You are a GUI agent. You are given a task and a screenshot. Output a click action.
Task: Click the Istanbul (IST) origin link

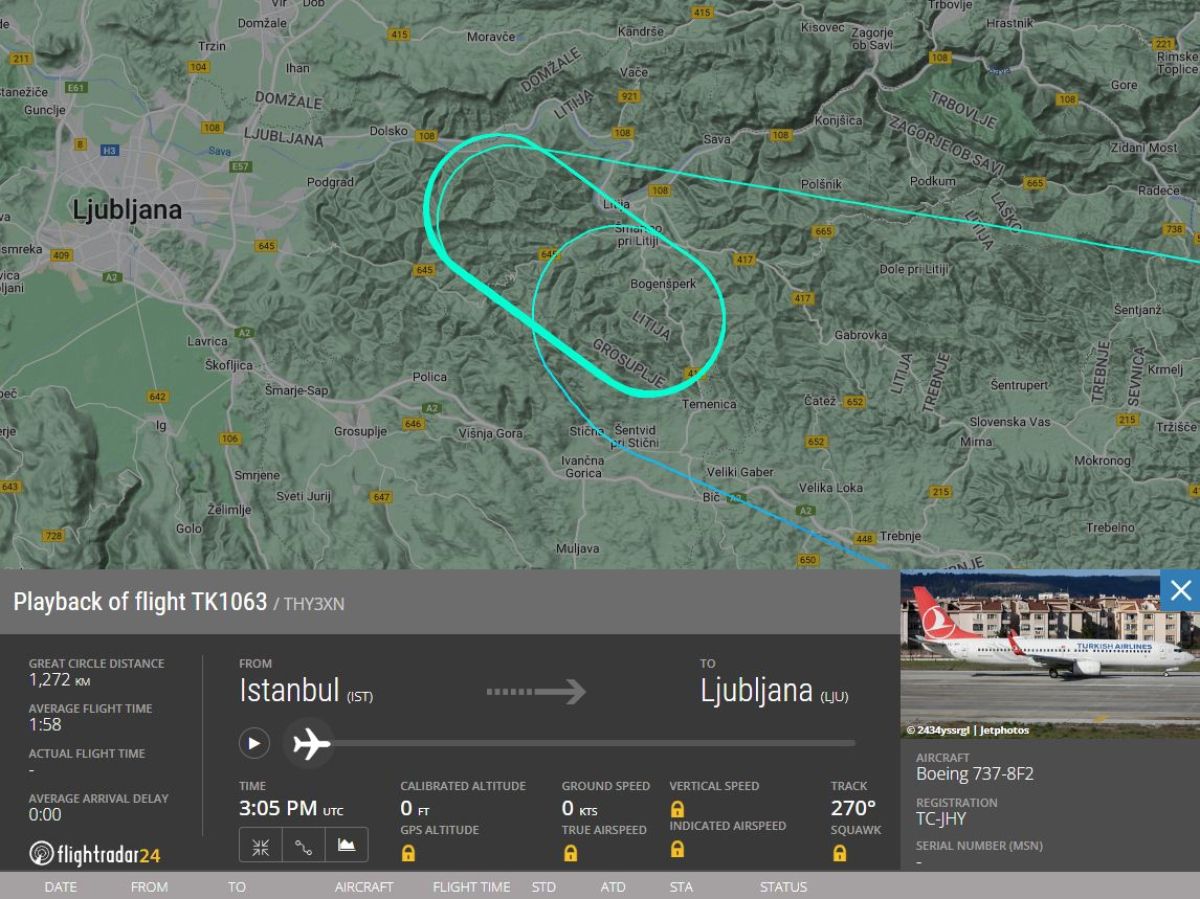point(305,691)
